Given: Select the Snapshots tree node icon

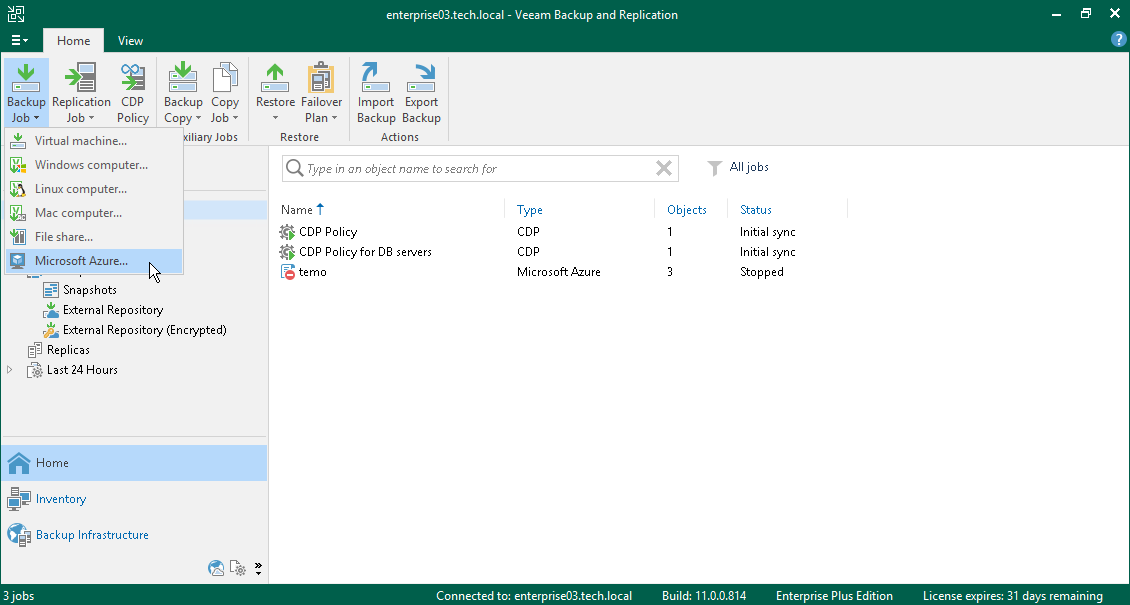Looking at the screenshot, I should tap(51, 290).
